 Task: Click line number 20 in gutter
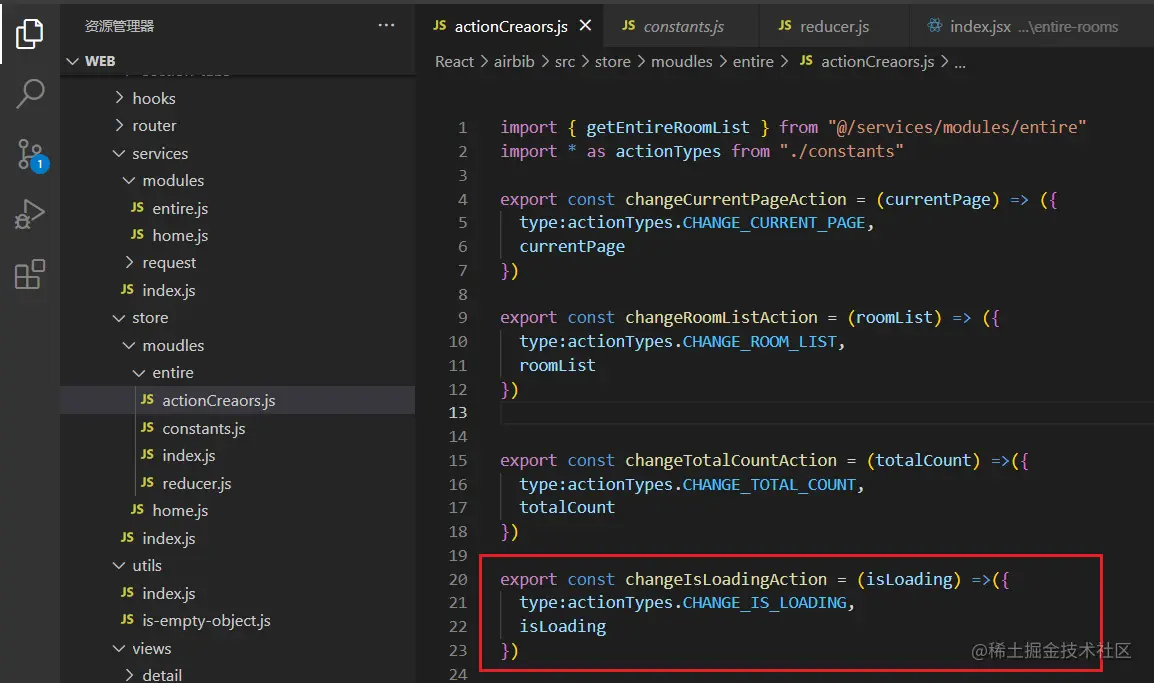point(458,580)
